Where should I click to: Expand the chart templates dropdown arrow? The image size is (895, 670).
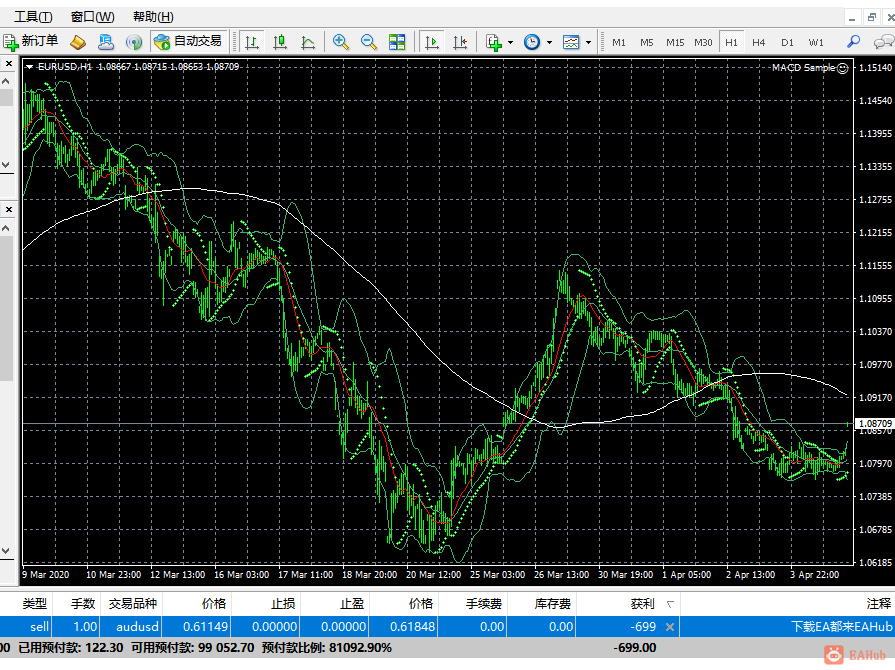[x=588, y=43]
